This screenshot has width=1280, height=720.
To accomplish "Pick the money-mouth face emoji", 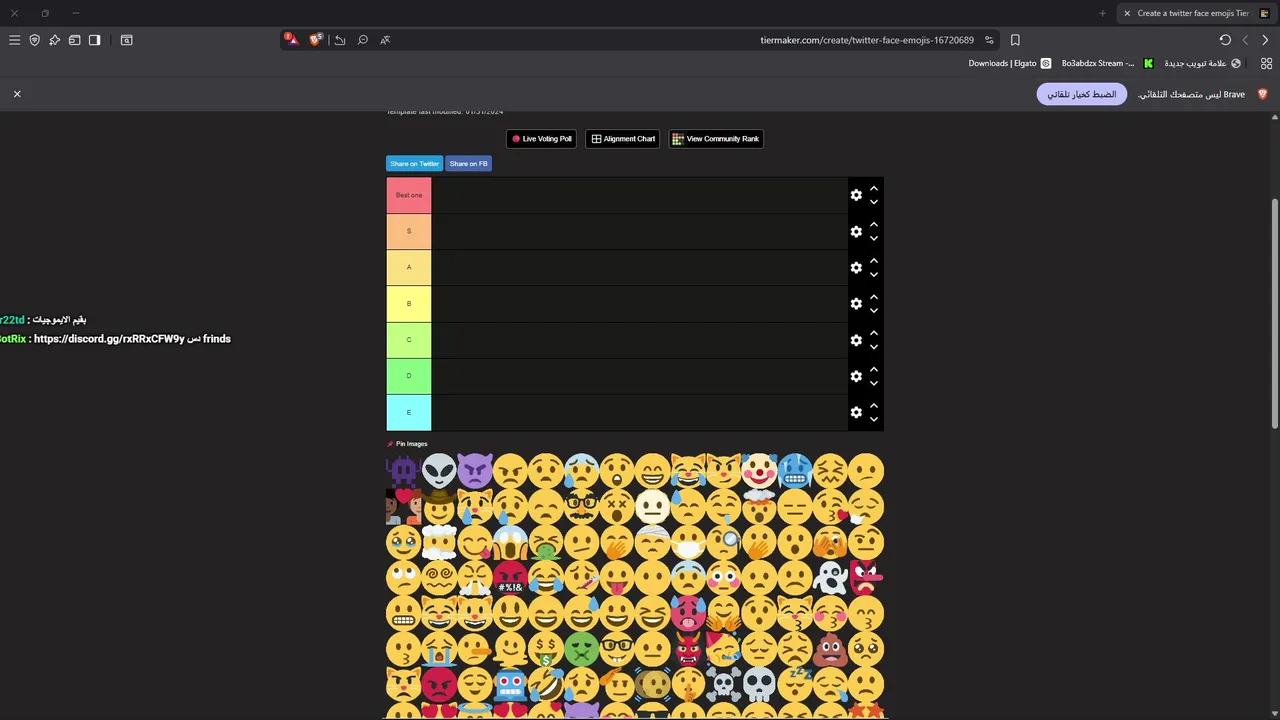I will click(x=546, y=649).
